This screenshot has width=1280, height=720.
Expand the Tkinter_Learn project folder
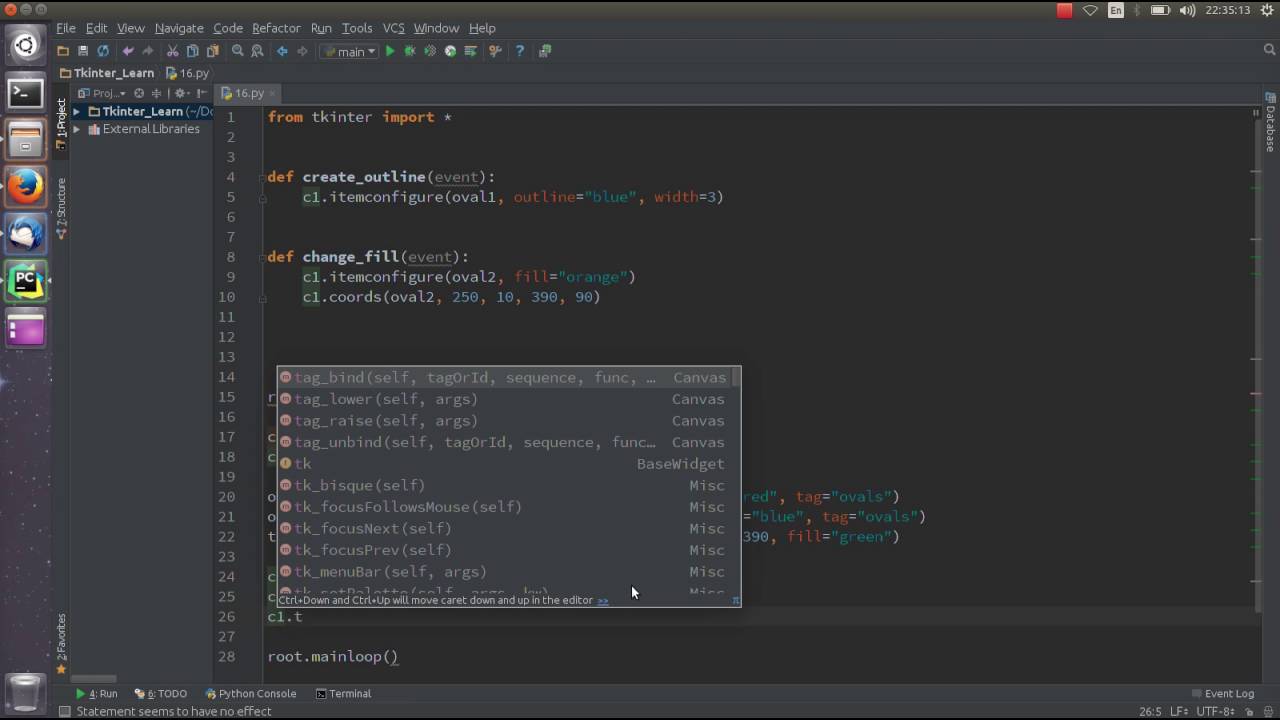point(77,111)
